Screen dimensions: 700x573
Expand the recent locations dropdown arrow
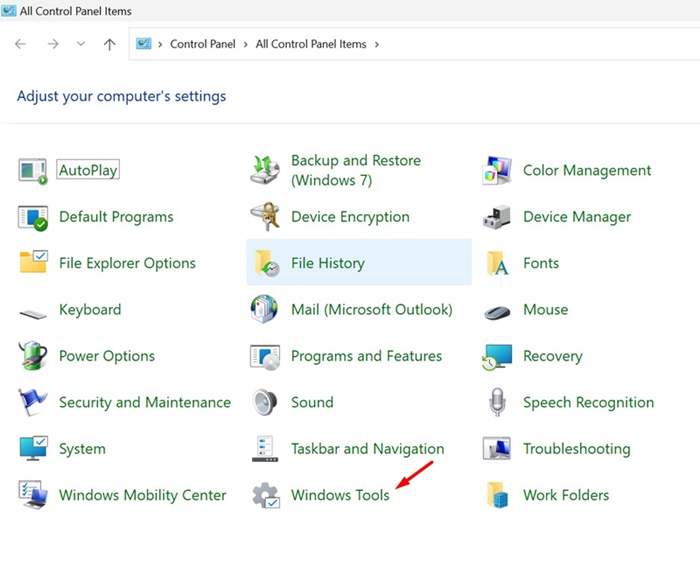coord(81,45)
